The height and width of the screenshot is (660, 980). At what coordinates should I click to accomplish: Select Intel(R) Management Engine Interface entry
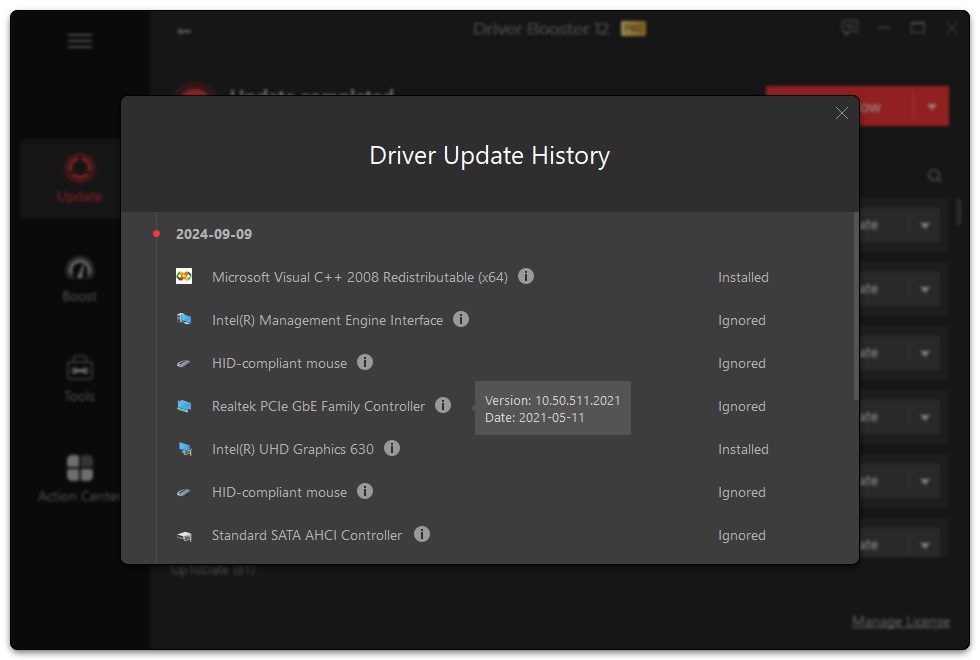point(327,320)
